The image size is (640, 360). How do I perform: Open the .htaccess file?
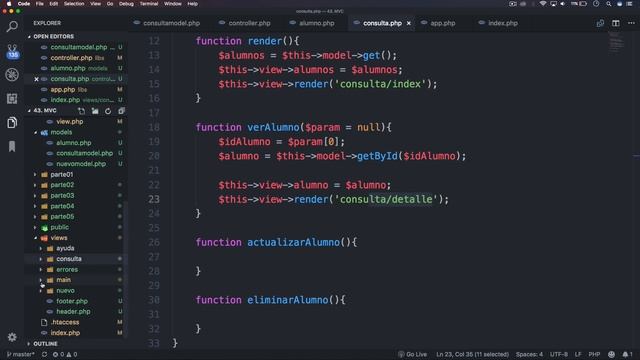coord(65,322)
